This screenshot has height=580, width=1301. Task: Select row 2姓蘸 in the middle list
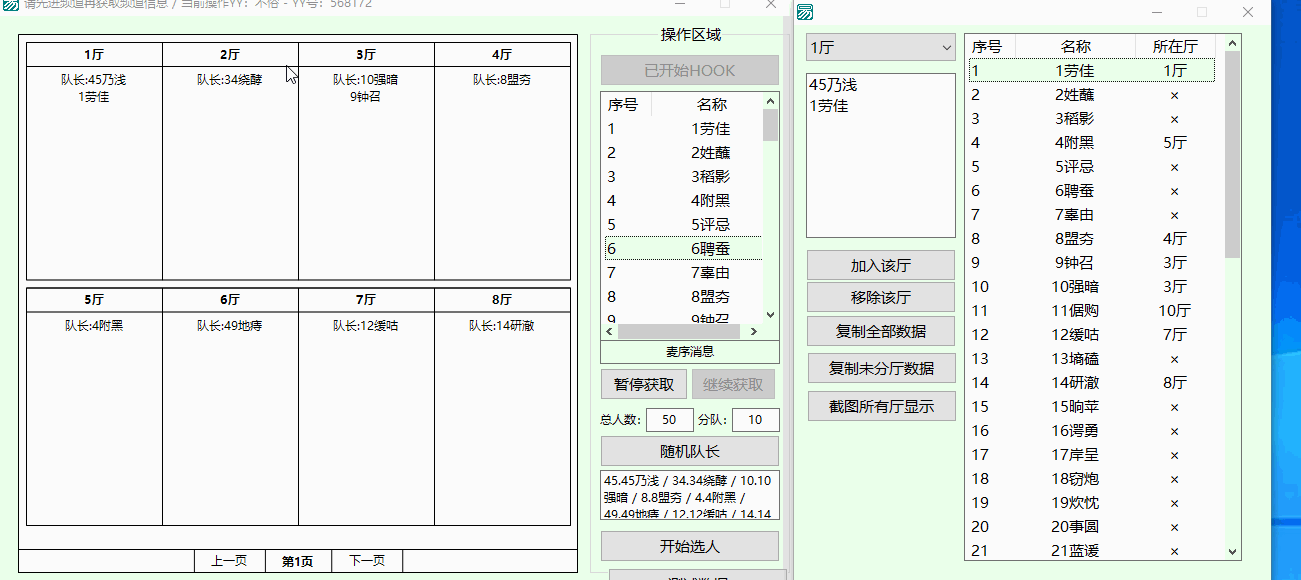[x=683, y=153]
